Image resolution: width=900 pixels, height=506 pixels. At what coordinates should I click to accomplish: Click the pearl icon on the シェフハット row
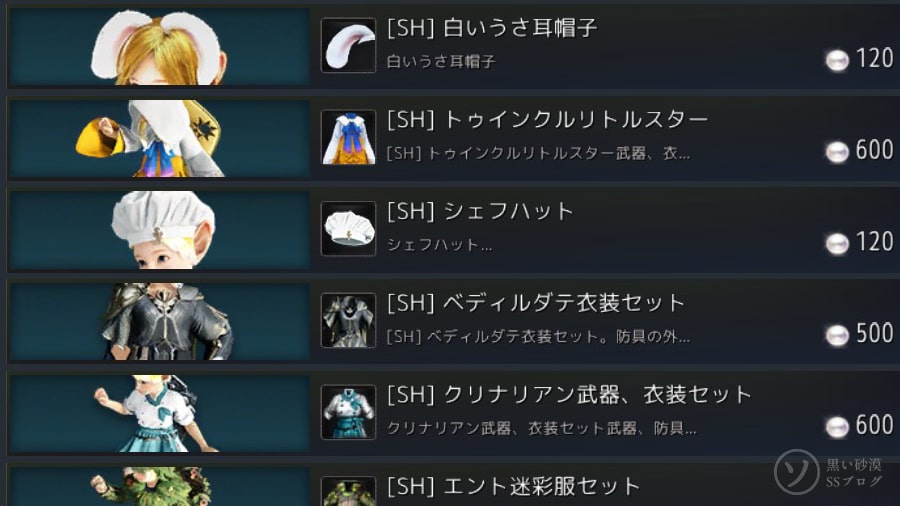837,243
